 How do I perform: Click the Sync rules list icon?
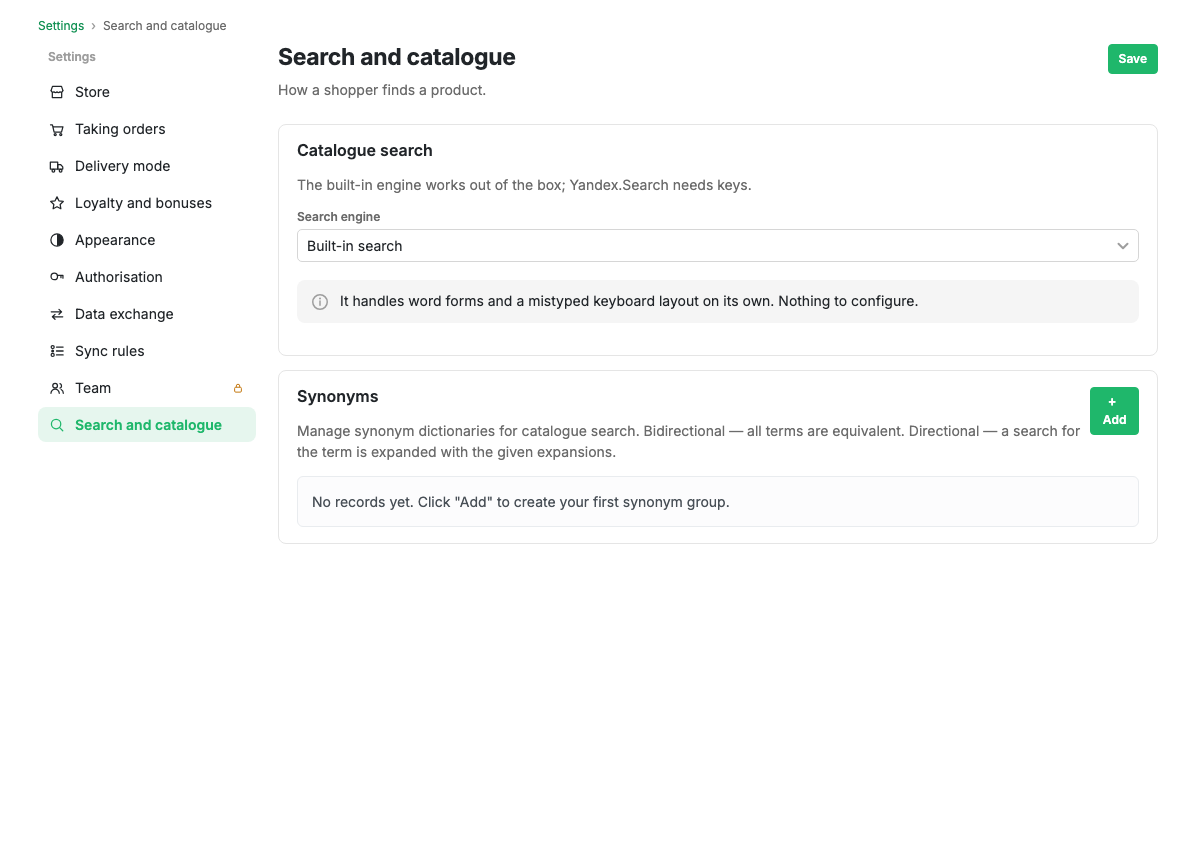pyautogui.click(x=57, y=352)
